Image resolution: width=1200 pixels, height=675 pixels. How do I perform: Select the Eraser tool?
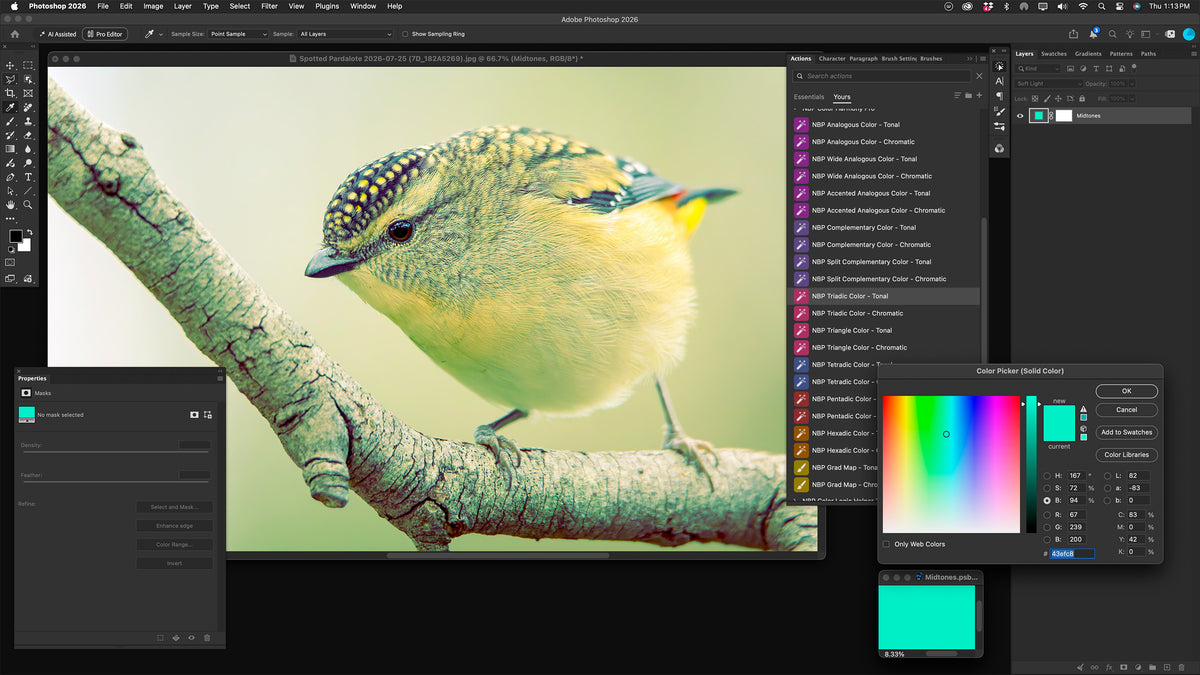(x=27, y=135)
